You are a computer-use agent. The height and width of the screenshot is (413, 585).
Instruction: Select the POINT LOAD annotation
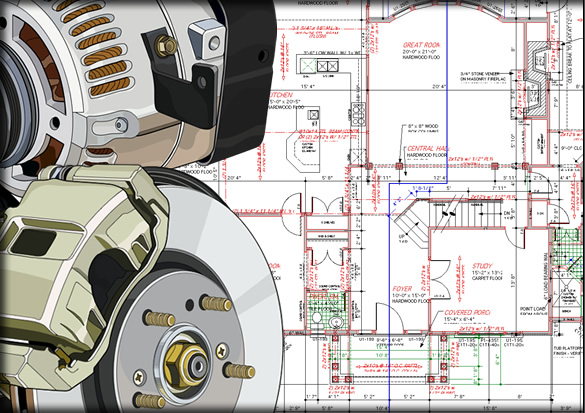[533, 309]
